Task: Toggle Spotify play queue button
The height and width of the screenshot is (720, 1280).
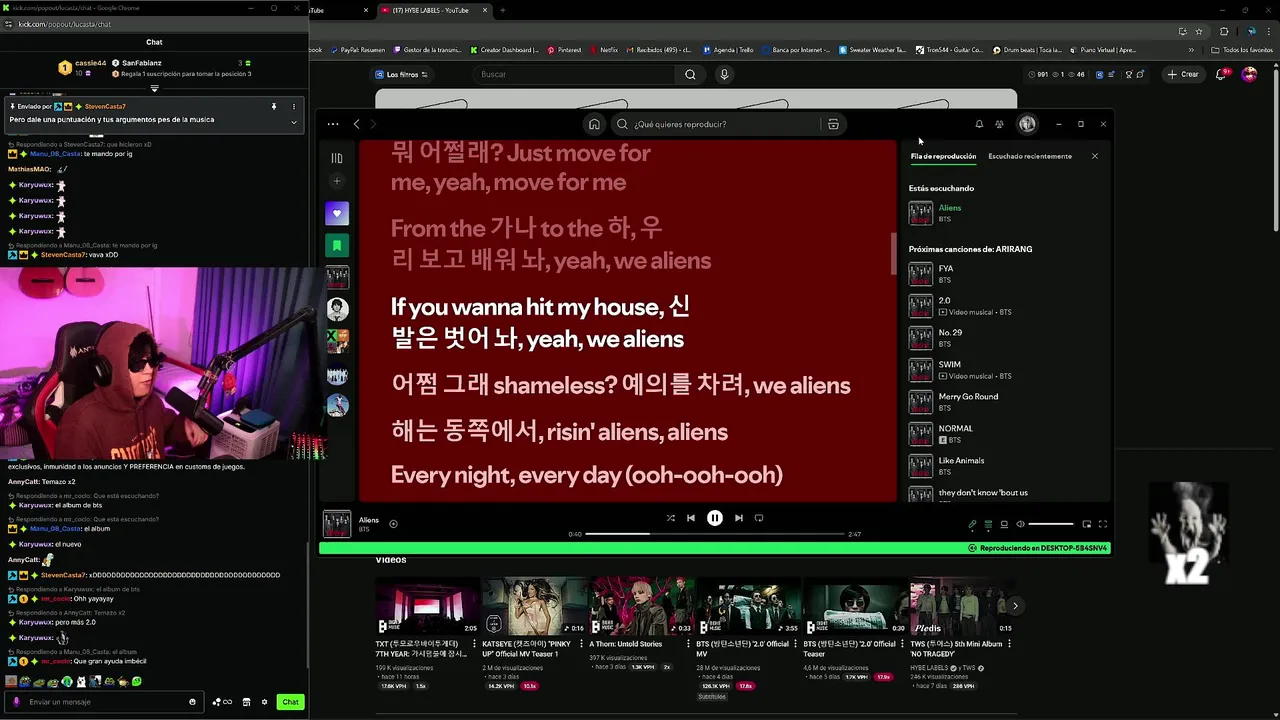Action: [x=988, y=524]
